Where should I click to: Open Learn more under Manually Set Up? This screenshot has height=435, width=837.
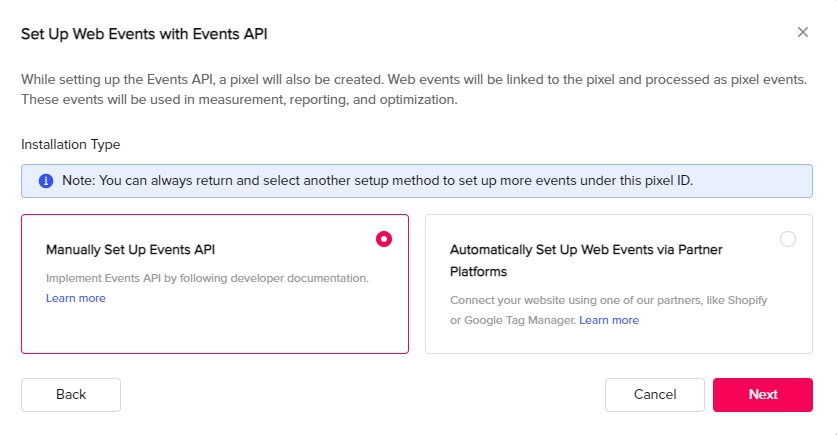[76, 298]
